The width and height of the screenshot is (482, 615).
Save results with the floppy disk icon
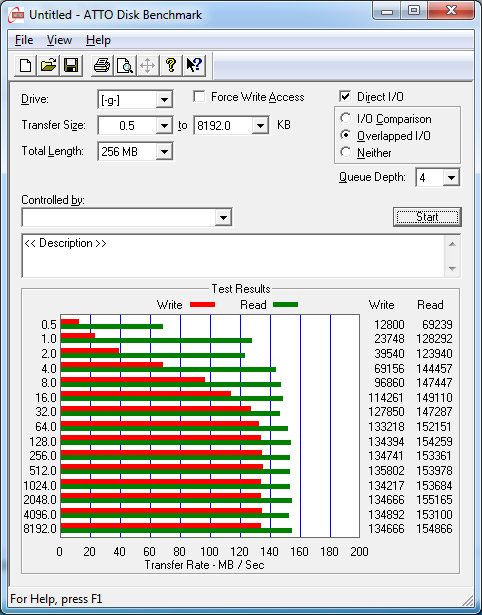click(71, 66)
